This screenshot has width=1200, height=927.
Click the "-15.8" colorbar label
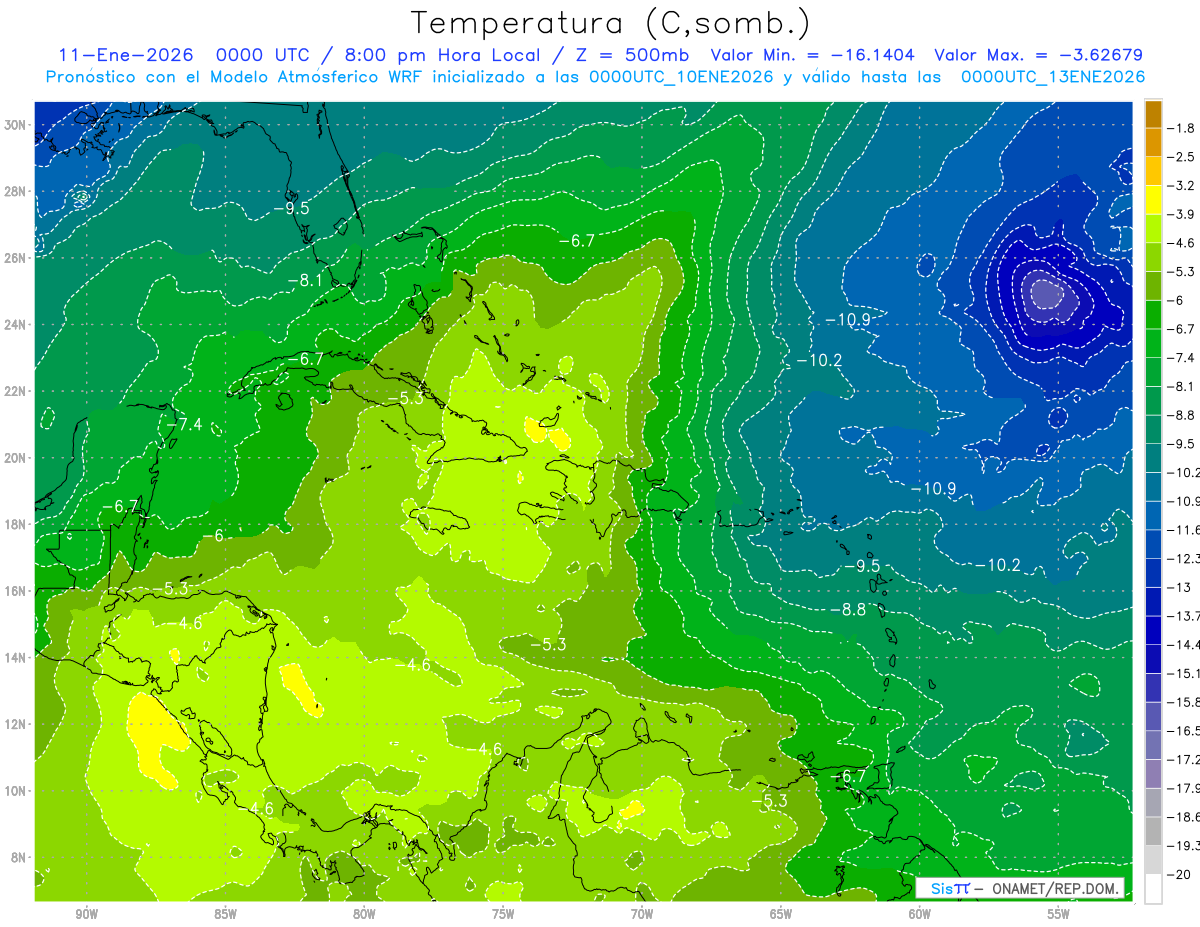(x=1184, y=702)
